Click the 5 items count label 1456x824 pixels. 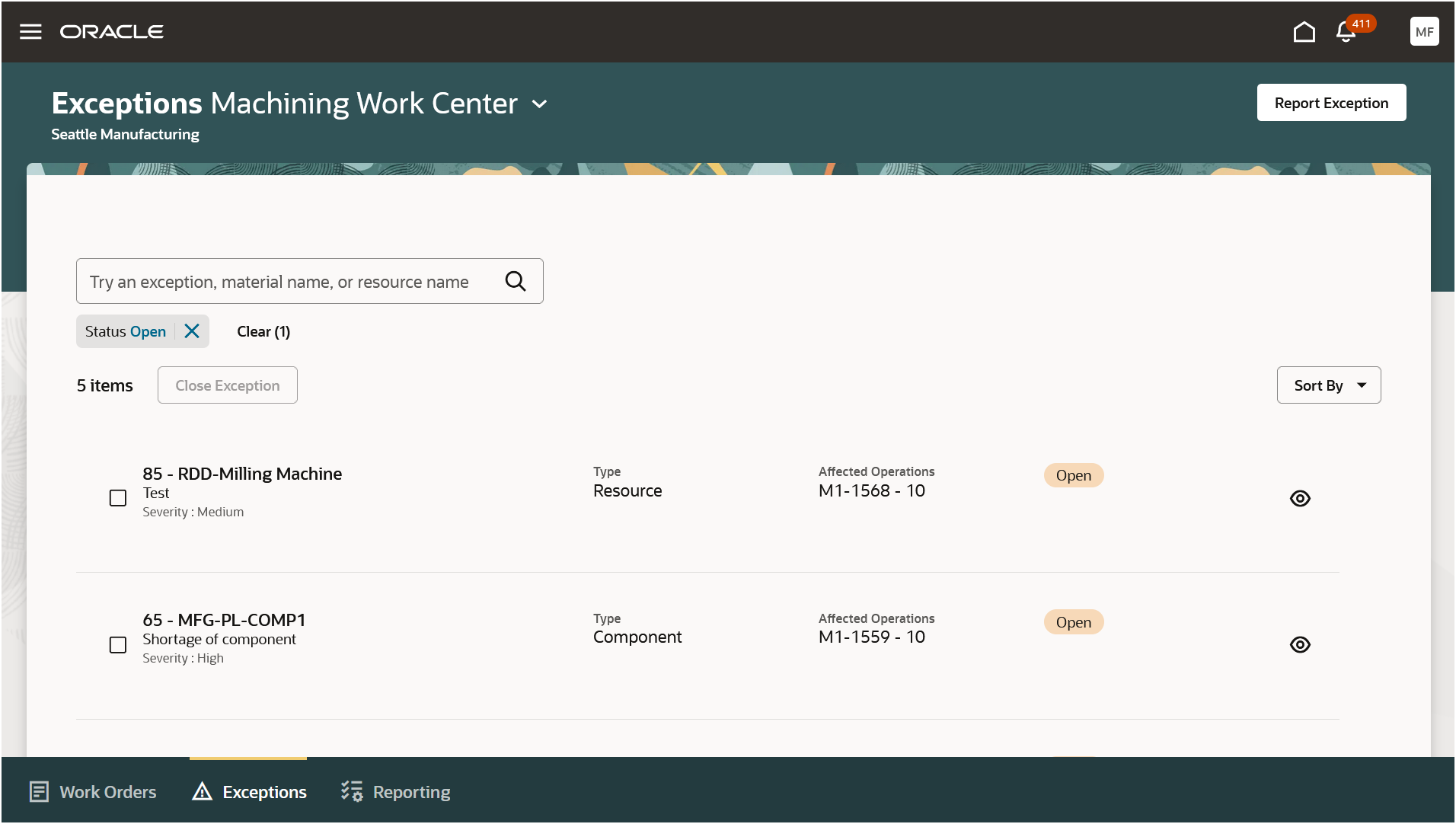(x=105, y=386)
